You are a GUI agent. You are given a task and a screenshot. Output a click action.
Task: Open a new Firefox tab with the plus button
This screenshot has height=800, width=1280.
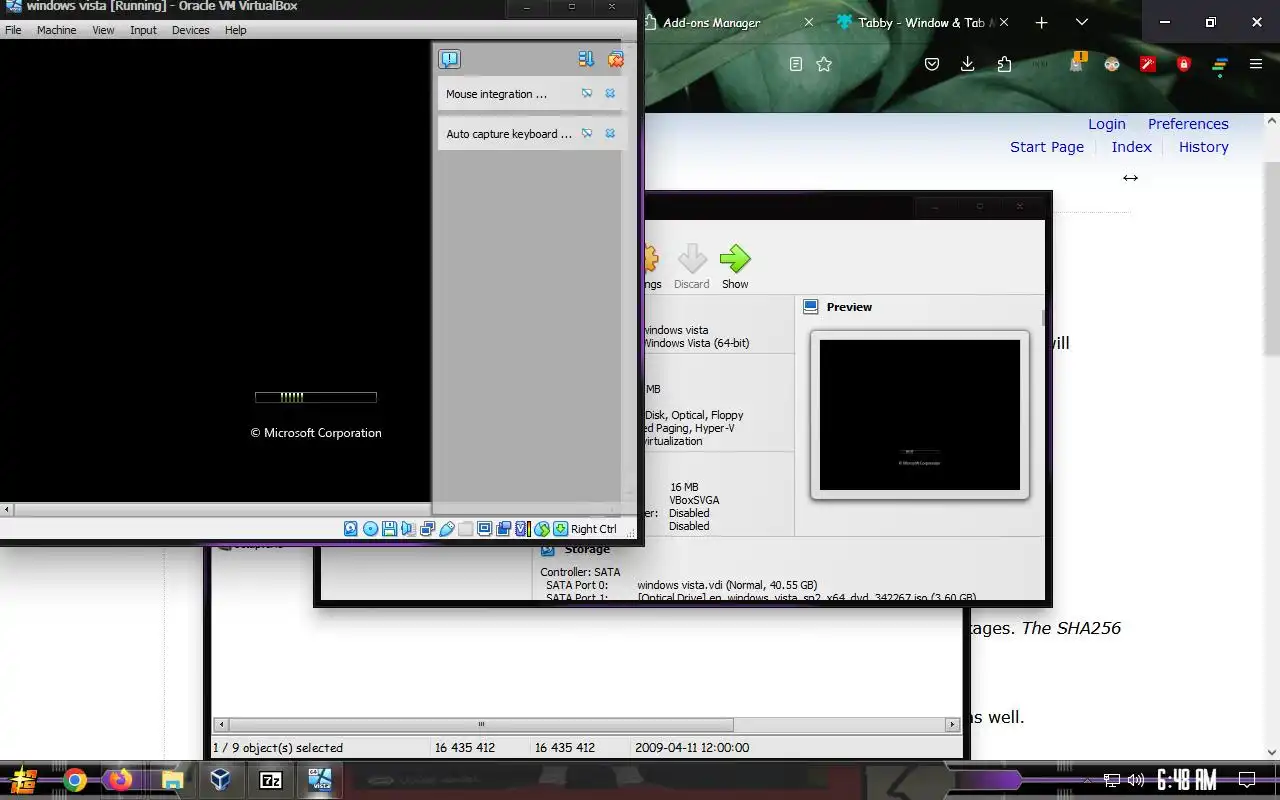click(1041, 22)
